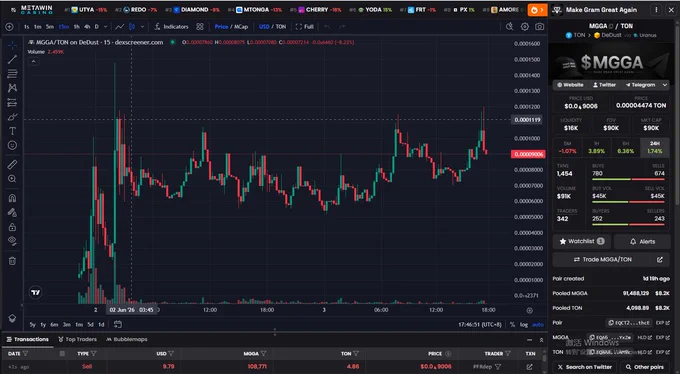This screenshot has width=680, height=374.
Task: Open Other pairs search
Action: (645, 367)
